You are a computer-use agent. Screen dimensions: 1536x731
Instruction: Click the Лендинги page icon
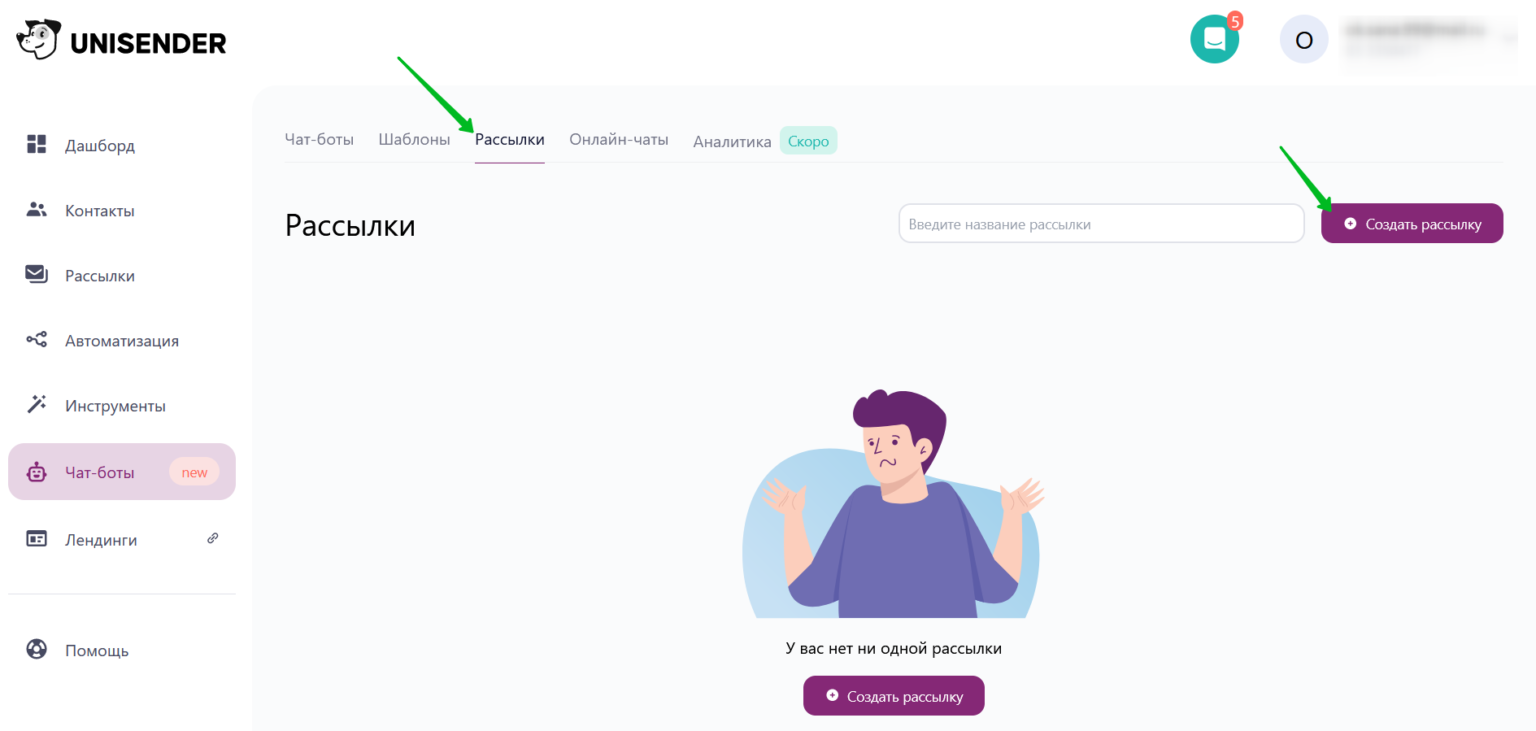37,539
